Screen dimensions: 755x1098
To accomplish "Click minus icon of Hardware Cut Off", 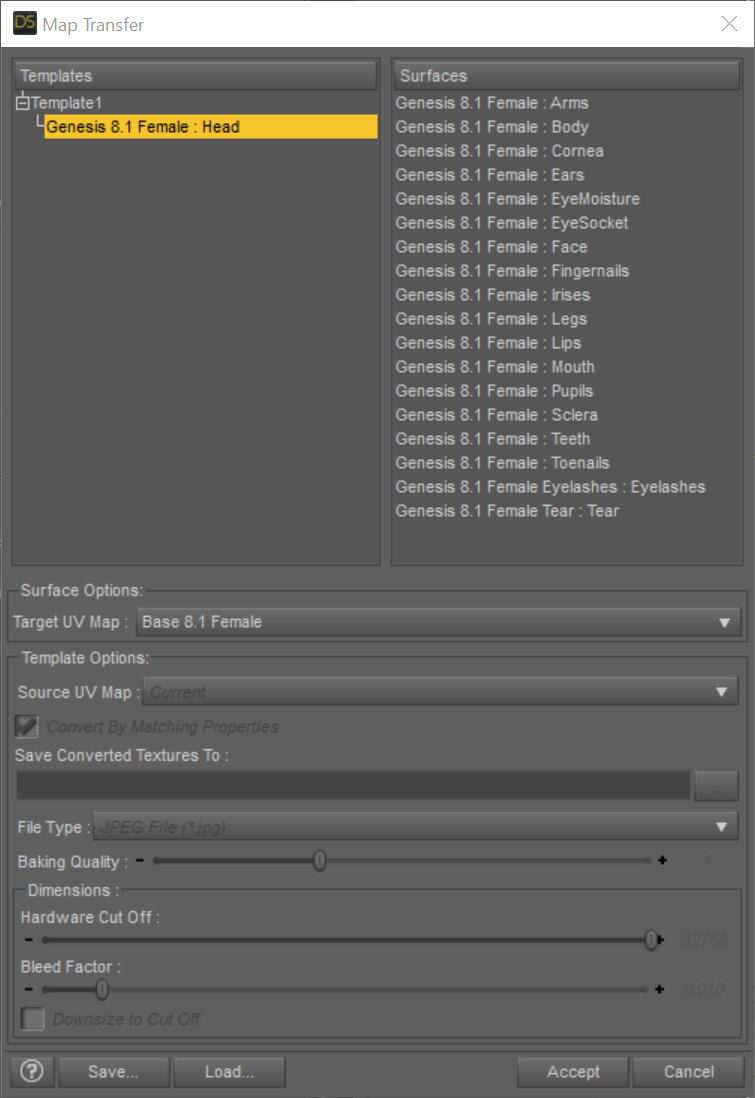I will tap(28, 940).
